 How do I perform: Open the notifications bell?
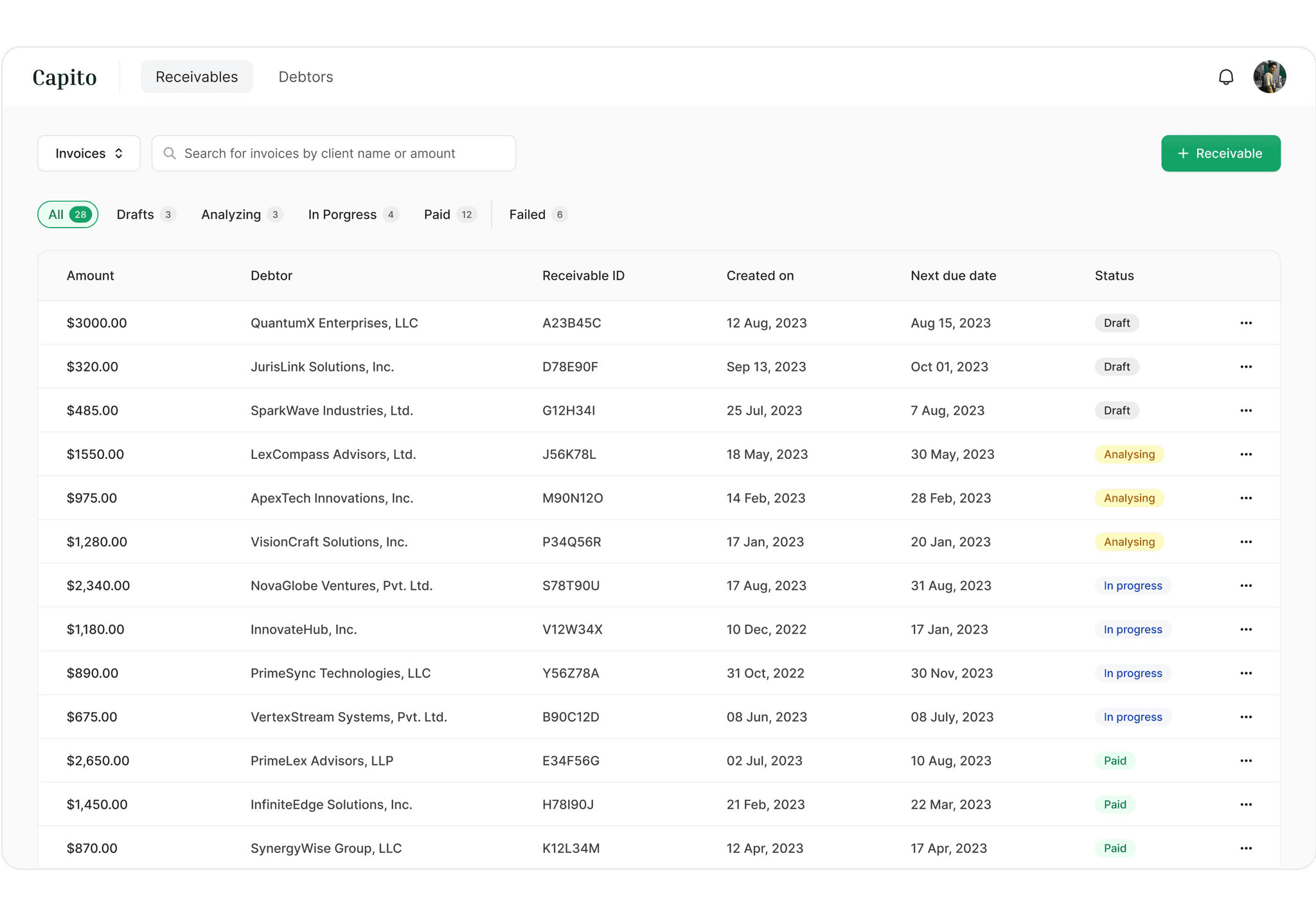[x=1225, y=77]
